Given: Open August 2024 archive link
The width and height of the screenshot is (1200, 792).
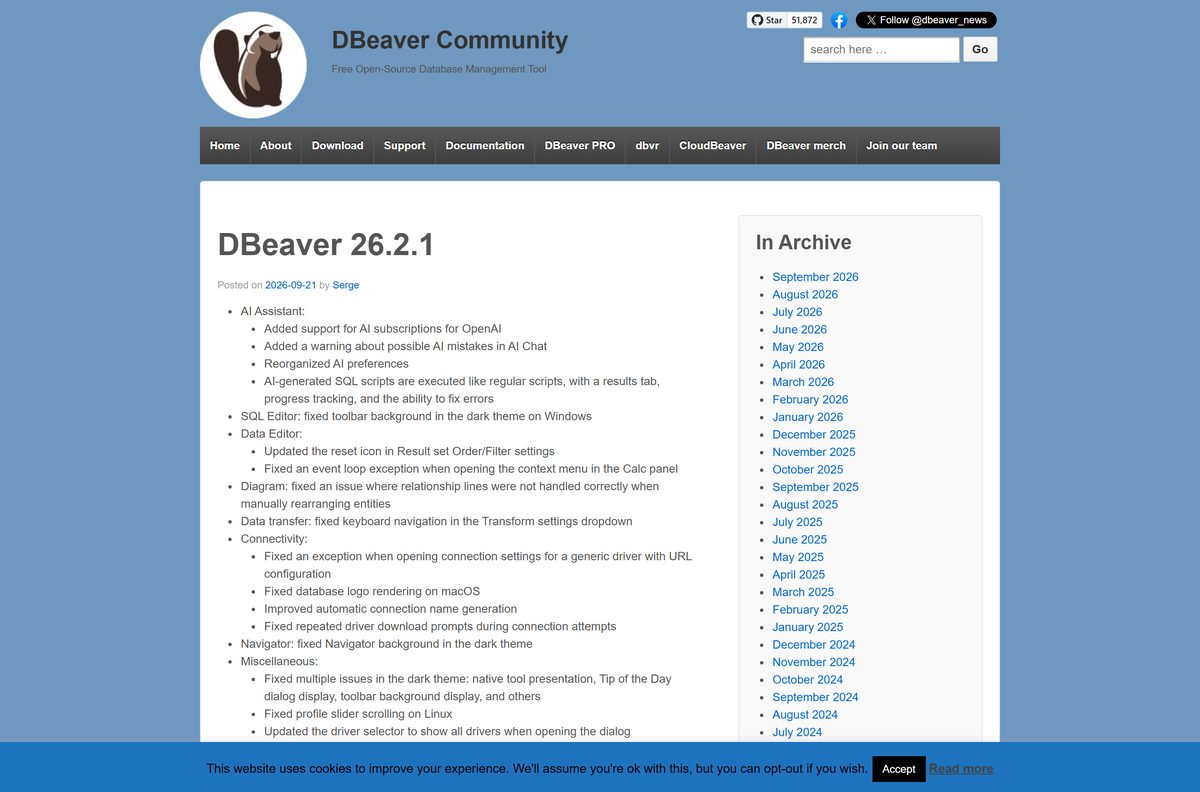Looking at the screenshot, I should (x=805, y=714).
